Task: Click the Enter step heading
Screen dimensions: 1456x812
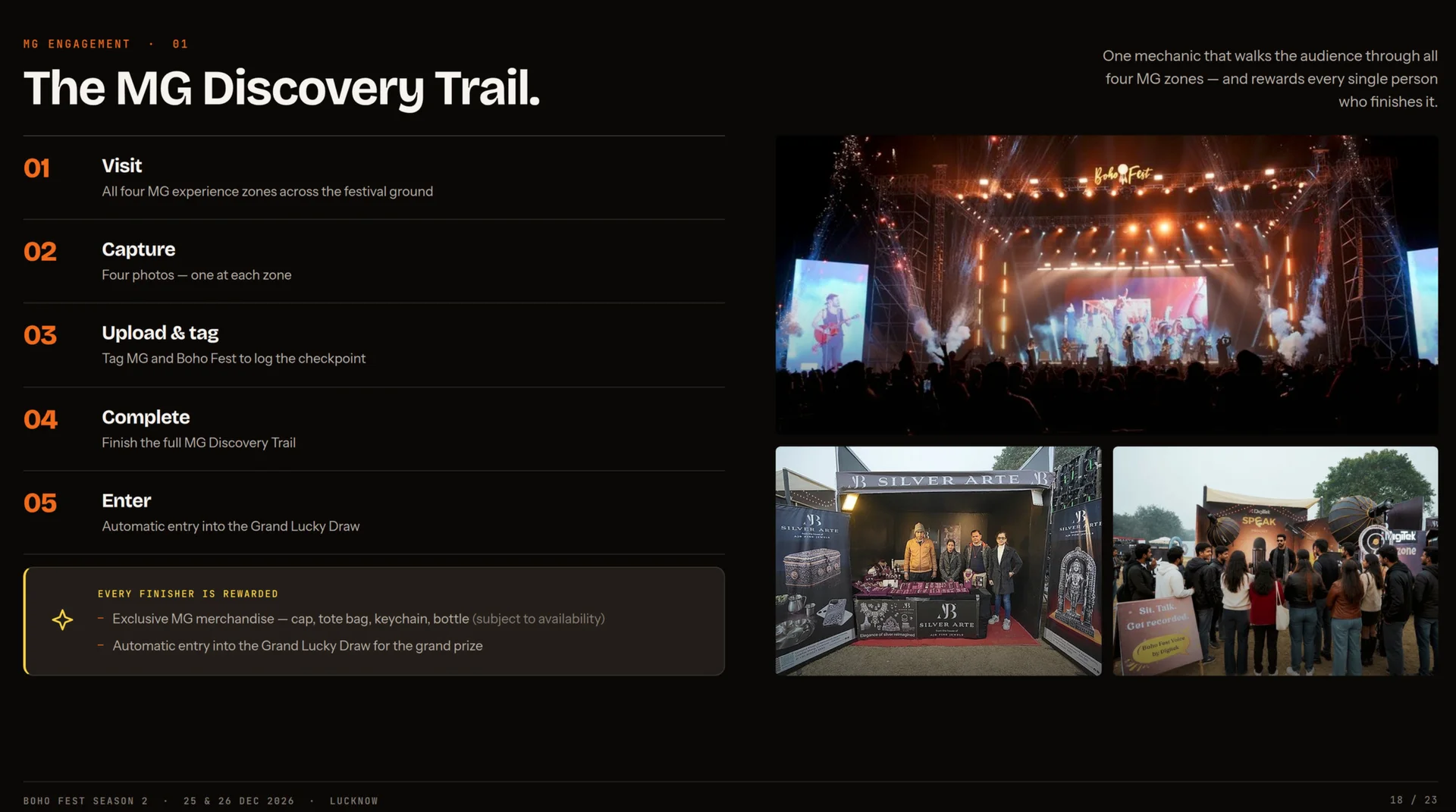Action: tap(127, 500)
